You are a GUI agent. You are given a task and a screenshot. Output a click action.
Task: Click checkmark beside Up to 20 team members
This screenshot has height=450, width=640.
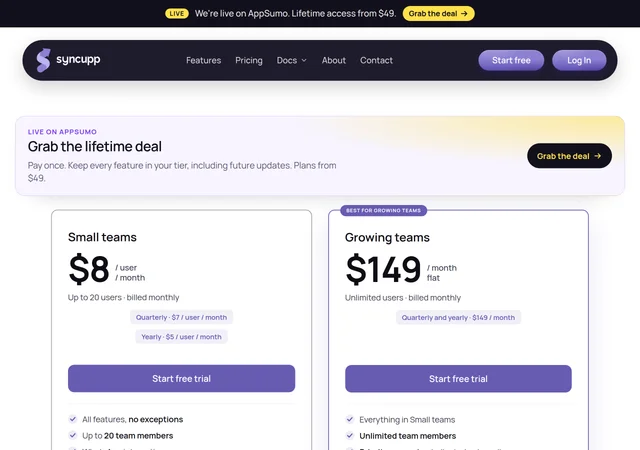tap(73, 435)
